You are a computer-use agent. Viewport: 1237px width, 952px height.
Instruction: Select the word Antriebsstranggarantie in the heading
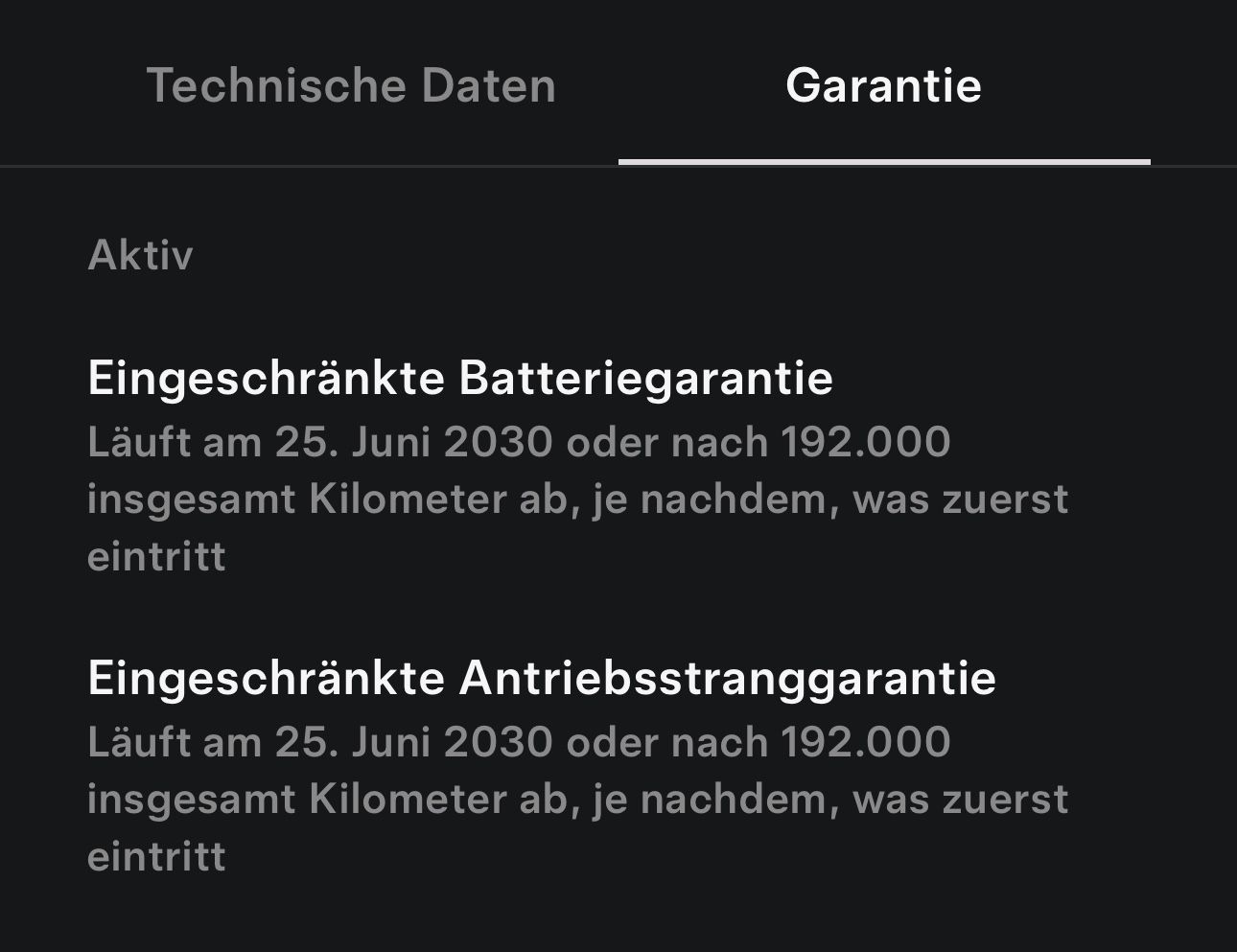(x=728, y=677)
